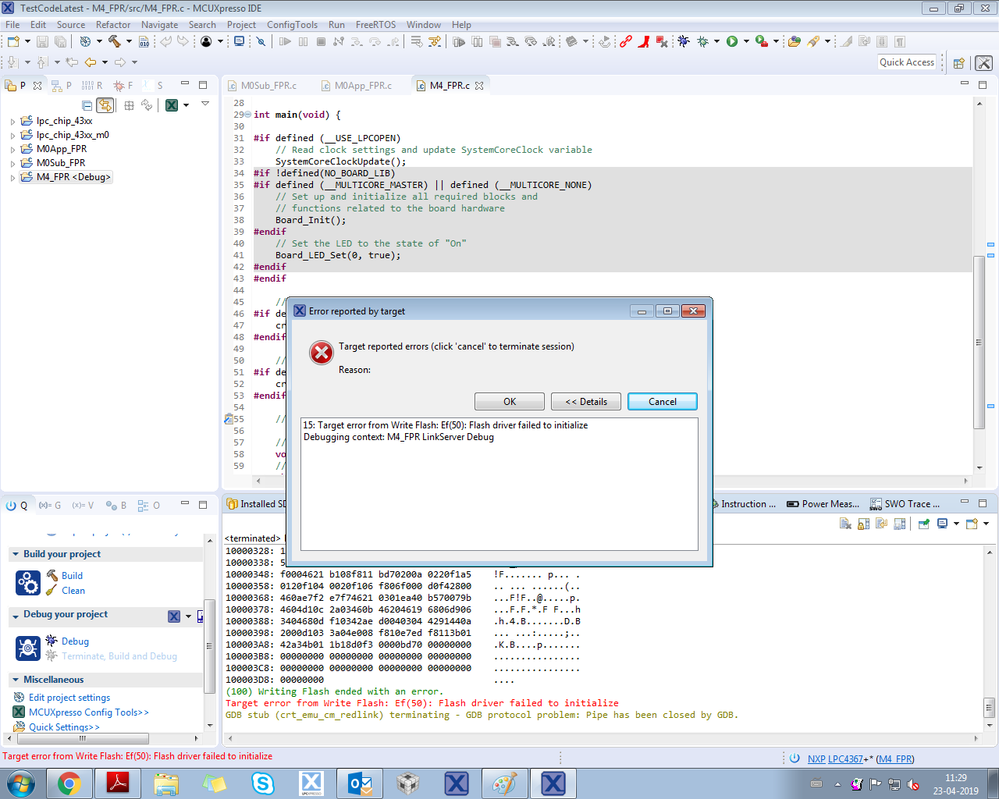Click the Quickstart panel horizontal scrollbar

coord(83,738)
